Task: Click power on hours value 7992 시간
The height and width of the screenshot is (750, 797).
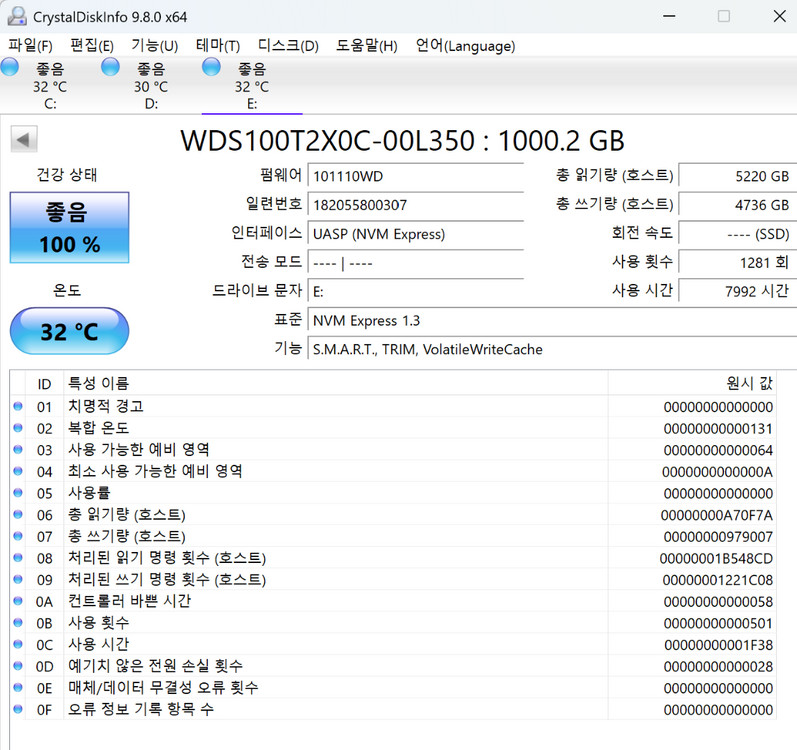Action: 738,292
